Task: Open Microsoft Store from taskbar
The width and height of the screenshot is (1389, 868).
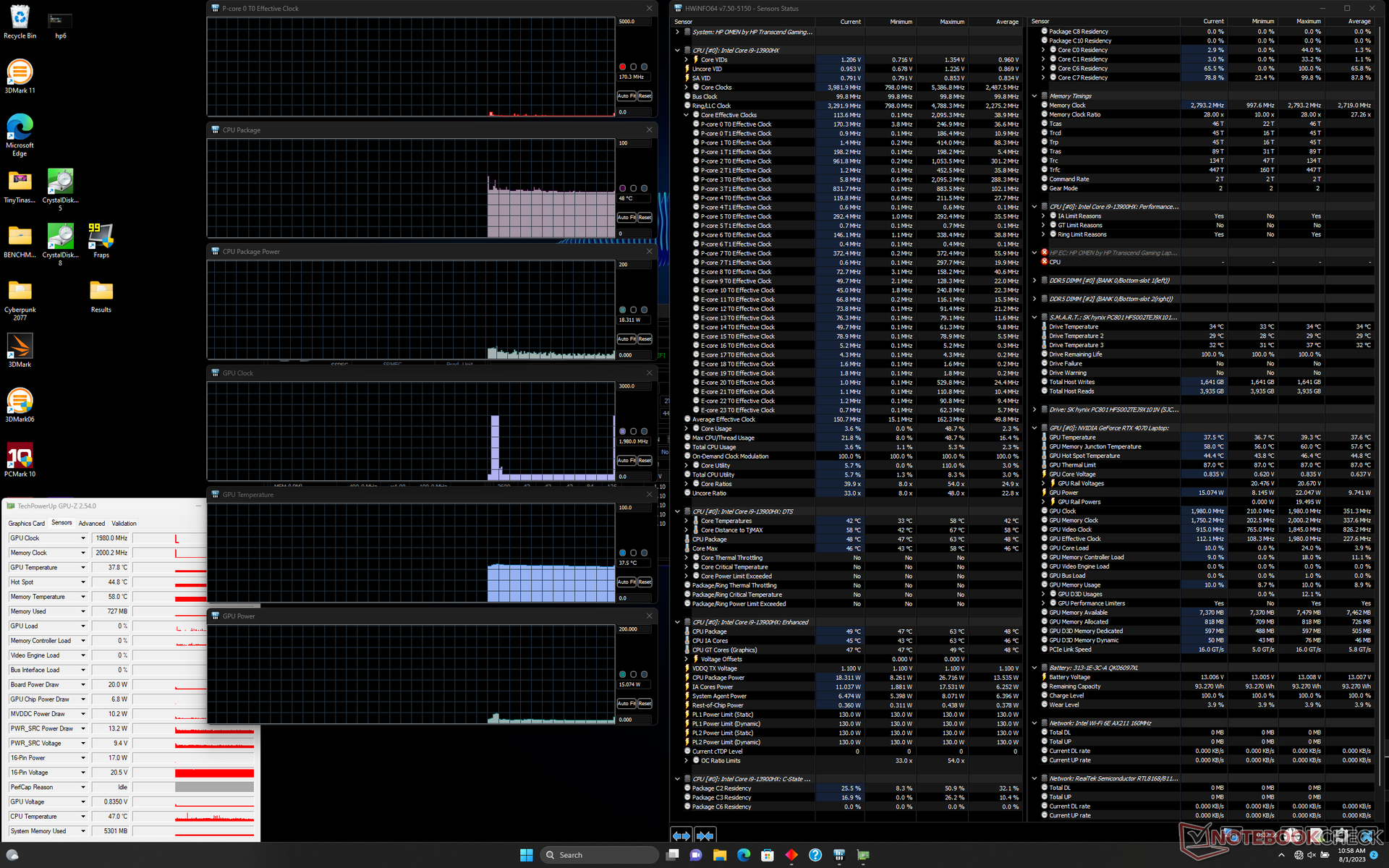Action: coord(767,855)
